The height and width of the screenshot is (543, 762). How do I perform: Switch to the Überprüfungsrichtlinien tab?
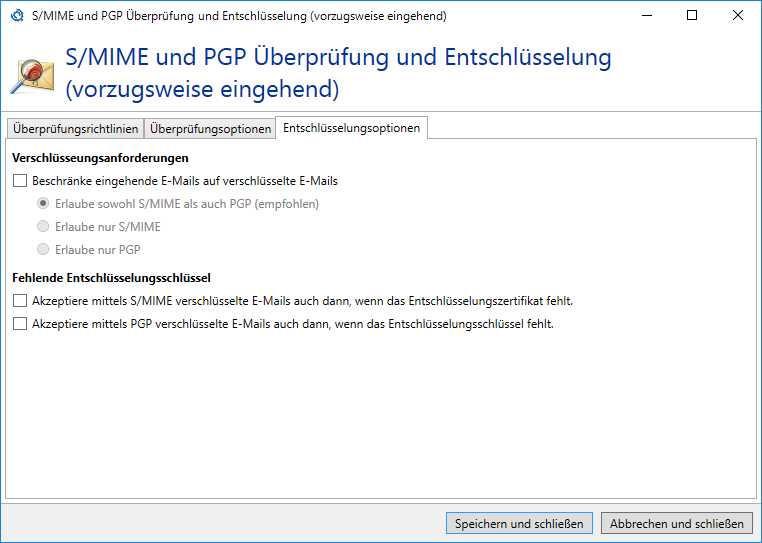(75, 129)
